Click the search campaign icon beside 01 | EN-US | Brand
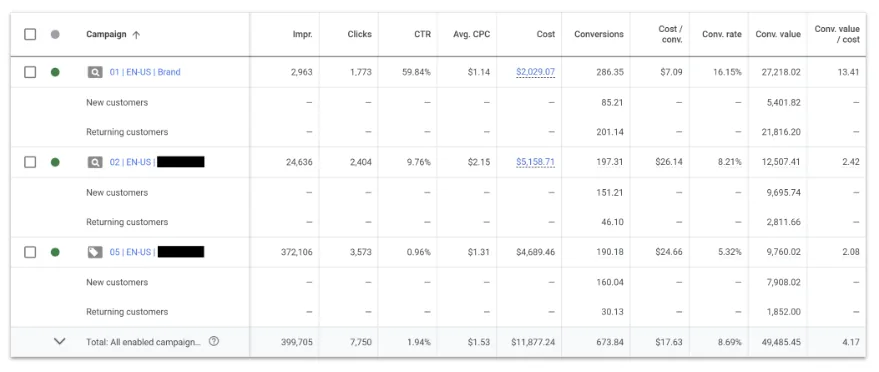This screenshot has width=879, height=372. 95,72
